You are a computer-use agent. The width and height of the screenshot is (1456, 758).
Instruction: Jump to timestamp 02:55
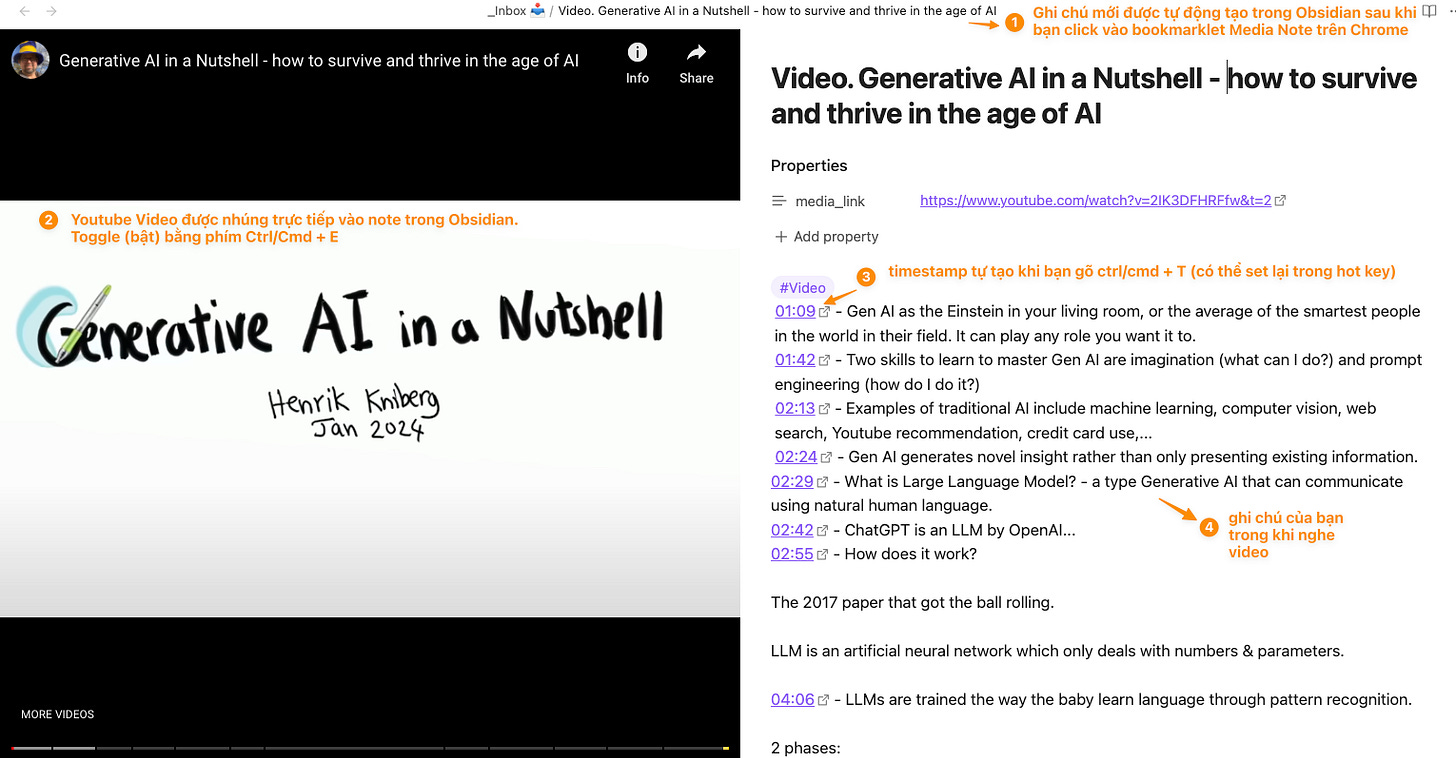[792, 555]
